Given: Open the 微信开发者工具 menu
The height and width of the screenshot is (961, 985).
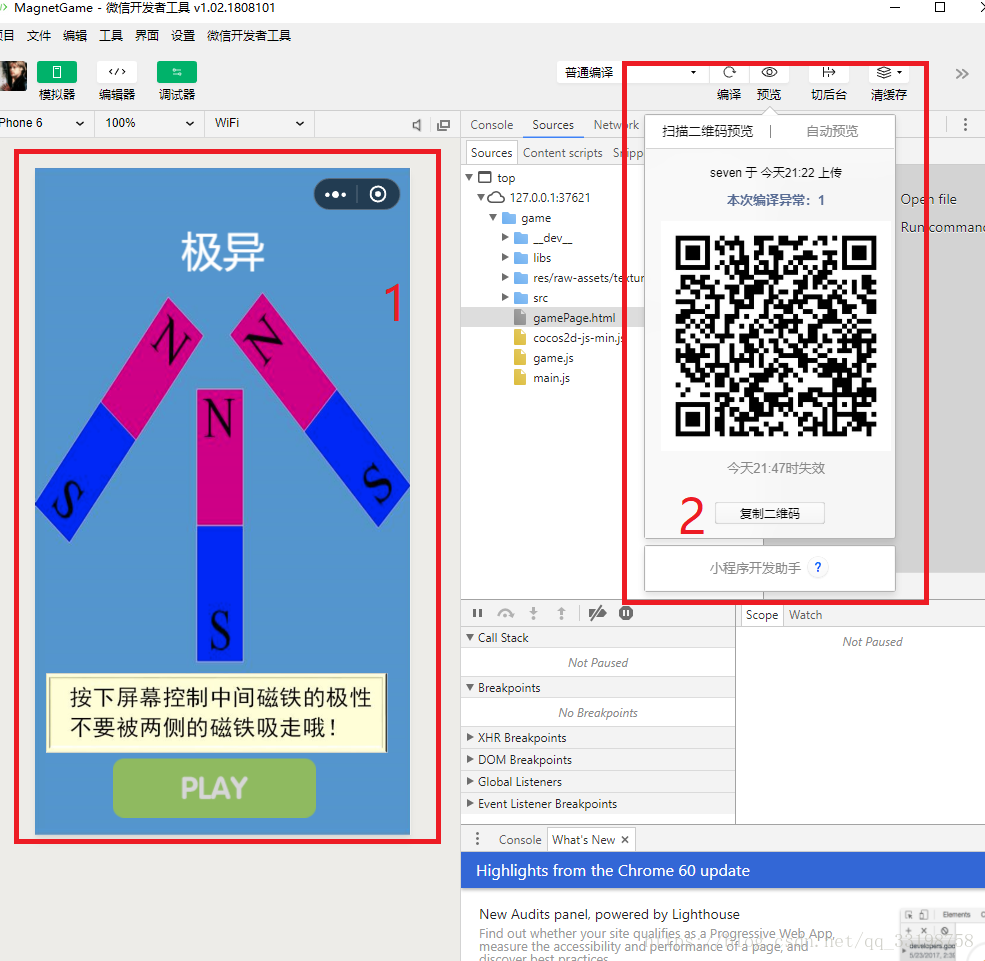Looking at the screenshot, I should click(x=249, y=36).
